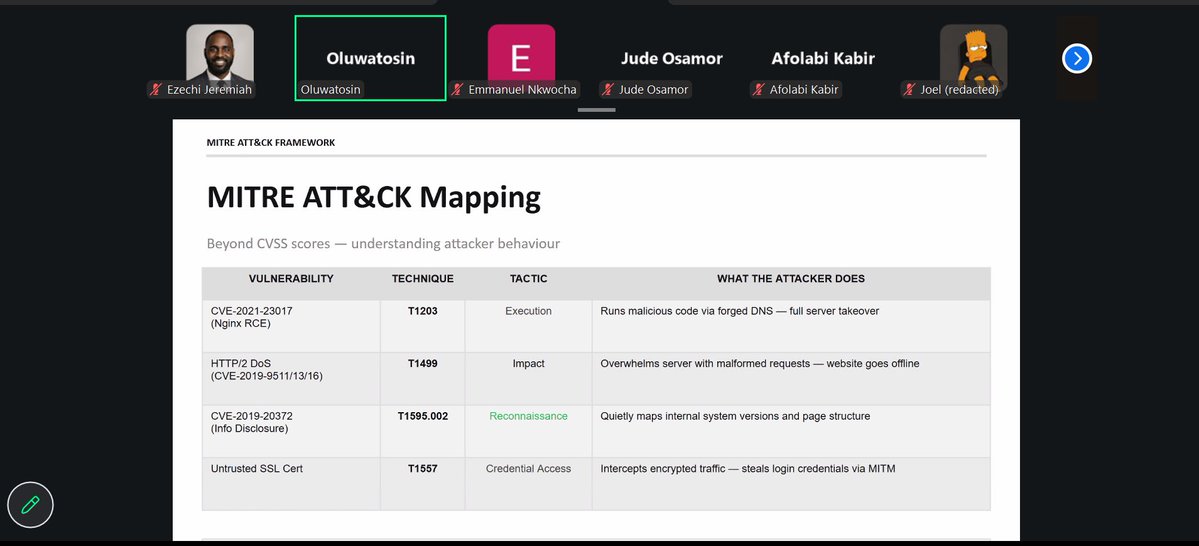Click Afolabi Kabir's muted microphone icon
This screenshot has width=1199, height=546.
point(759,89)
